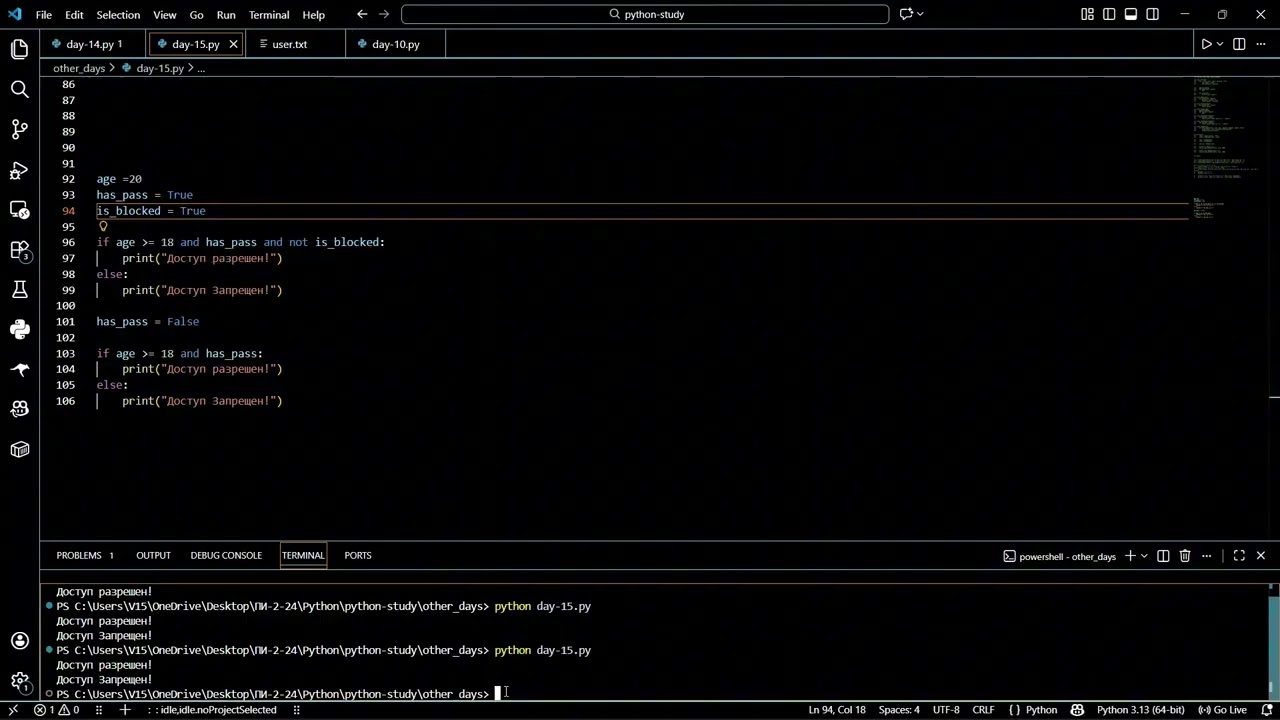The height and width of the screenshot is (720, 1280).
Task: Run Python file with play button
Action: 1206,44
